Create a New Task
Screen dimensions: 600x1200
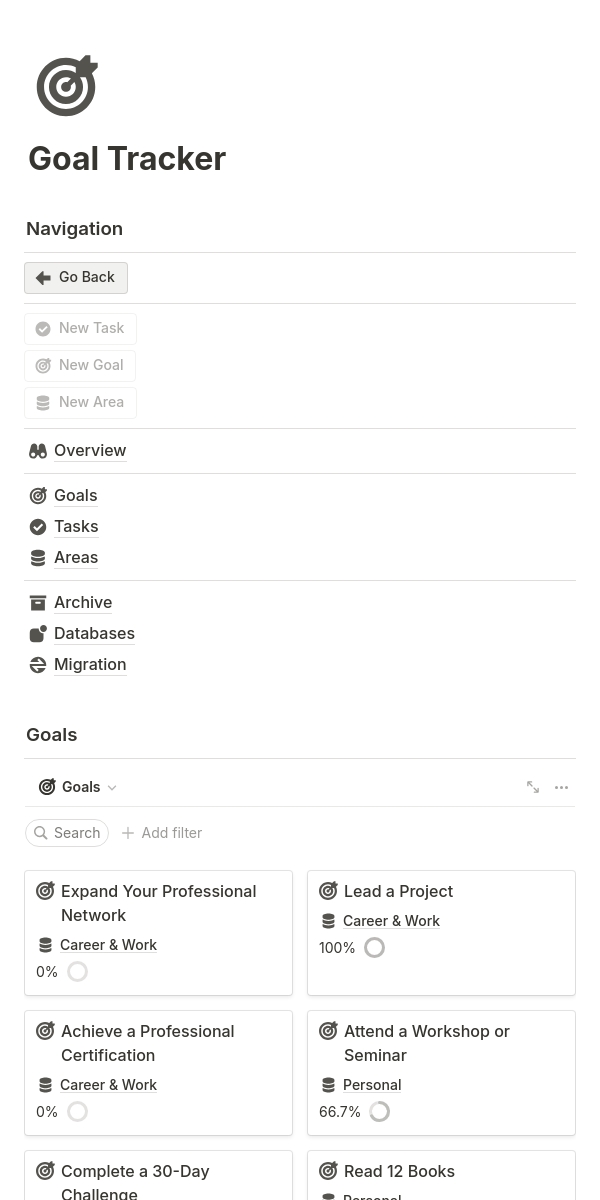tap(80, 329)
